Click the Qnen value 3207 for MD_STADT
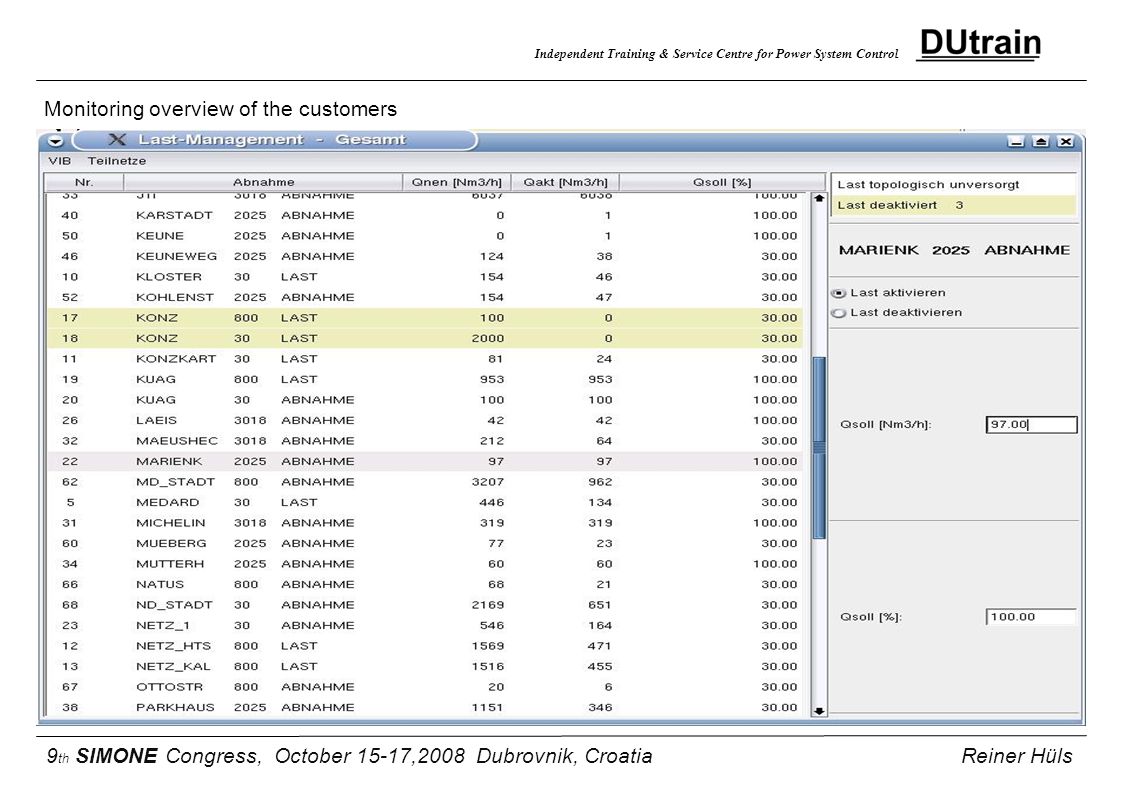The width and height of the screenshot is (1122, 793). (488, 482)
